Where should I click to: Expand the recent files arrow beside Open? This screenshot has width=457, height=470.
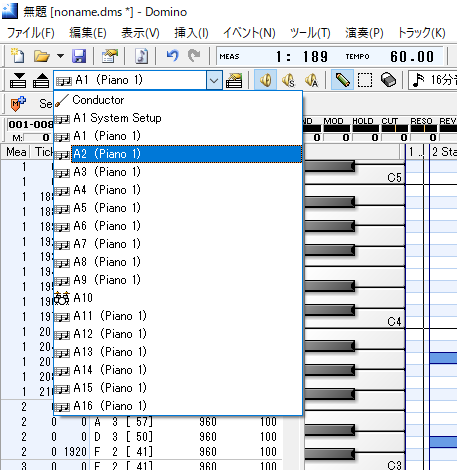[60, 56]
